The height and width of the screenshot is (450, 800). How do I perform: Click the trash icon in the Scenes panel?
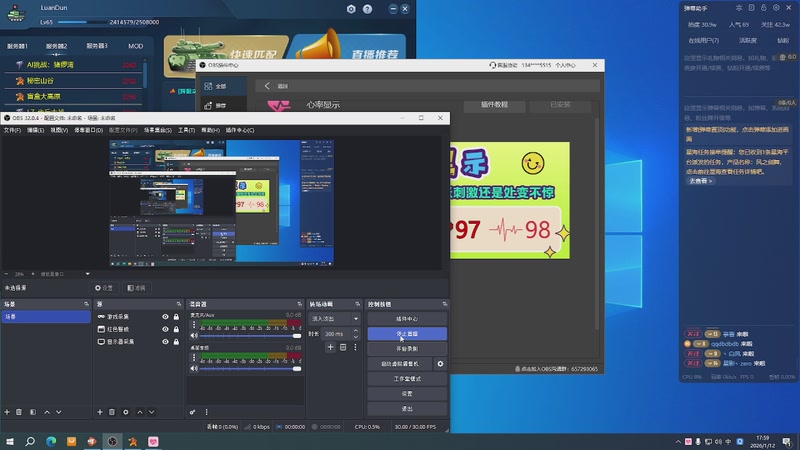[19, 412]
